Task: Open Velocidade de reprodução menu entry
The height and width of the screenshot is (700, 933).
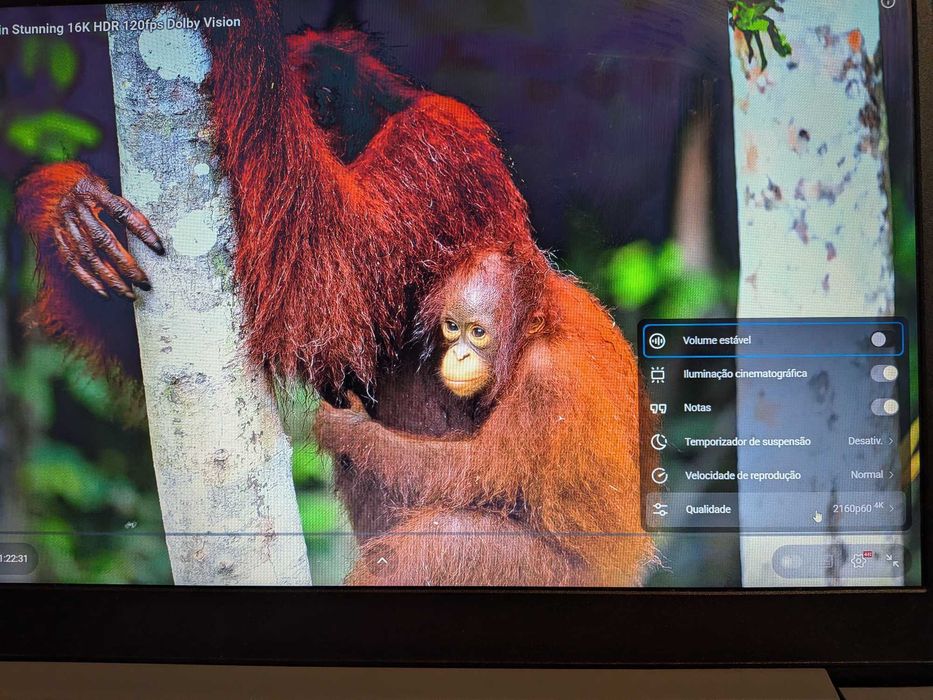Action: (x=775, y=475)
